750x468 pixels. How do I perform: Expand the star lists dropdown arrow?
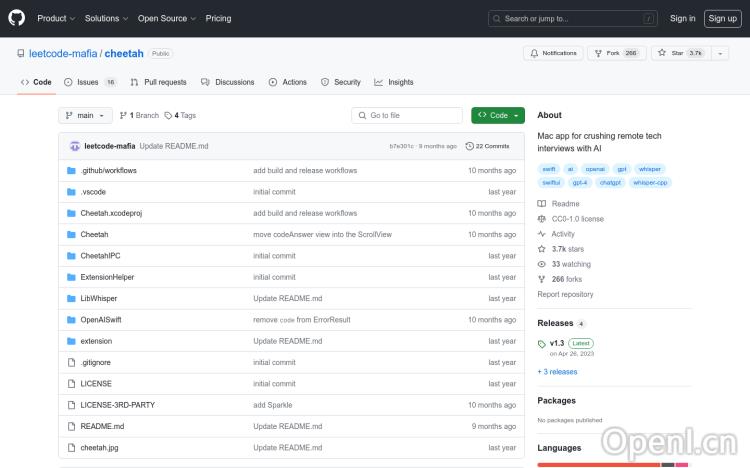tap(721, 53)
